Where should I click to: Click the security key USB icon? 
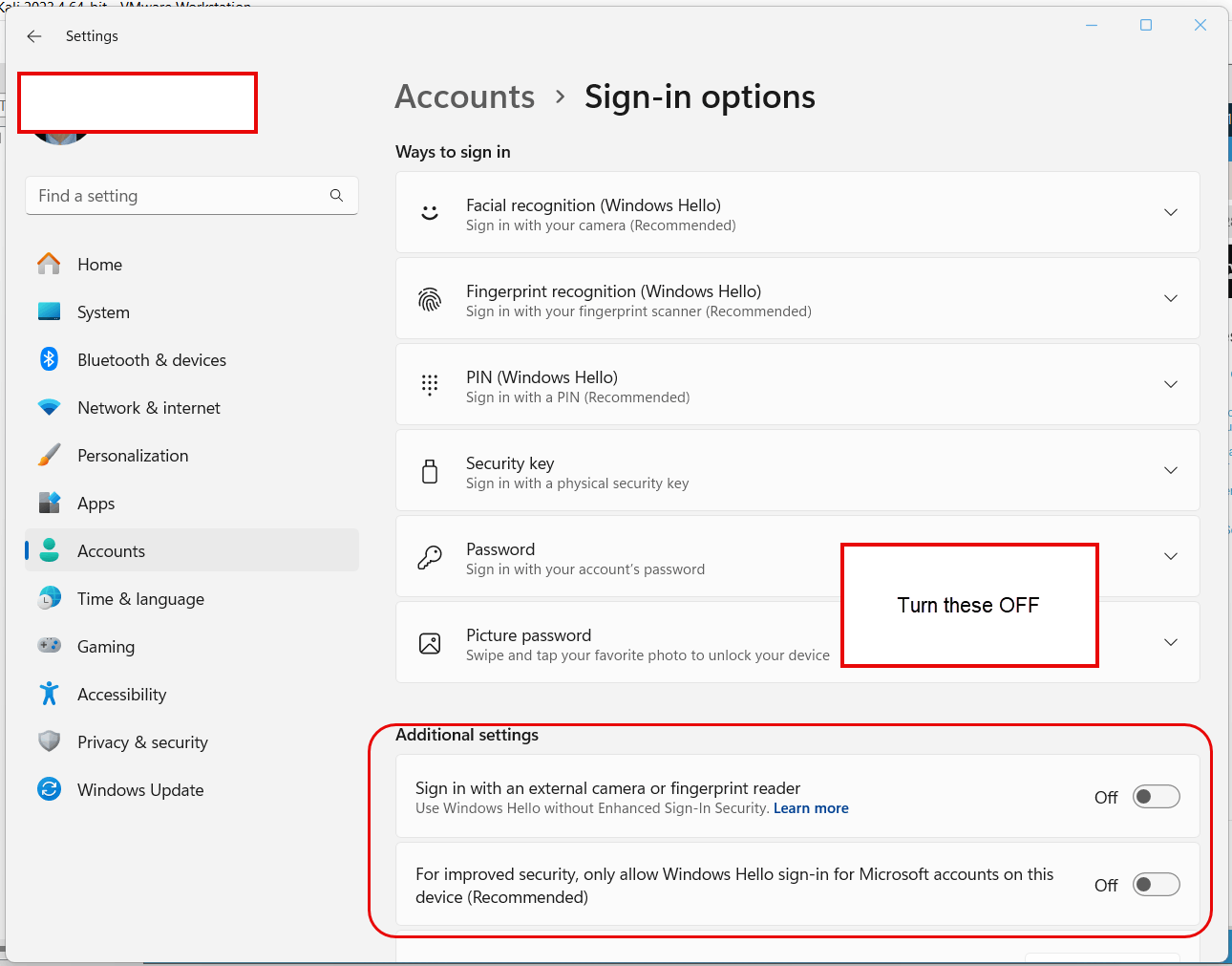(x=430, y=470)
